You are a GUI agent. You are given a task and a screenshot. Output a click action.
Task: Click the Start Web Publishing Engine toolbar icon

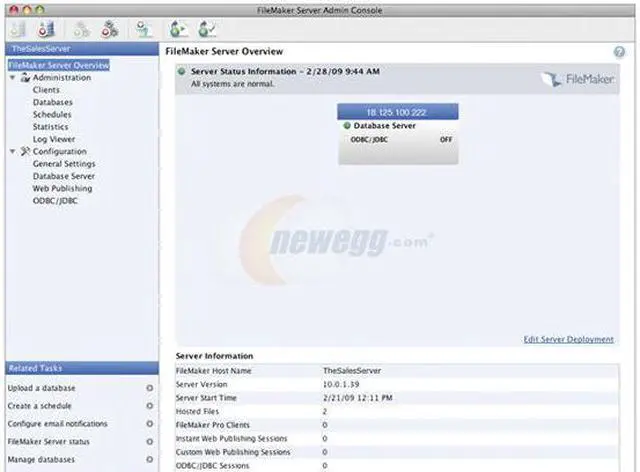coord(82,29)
